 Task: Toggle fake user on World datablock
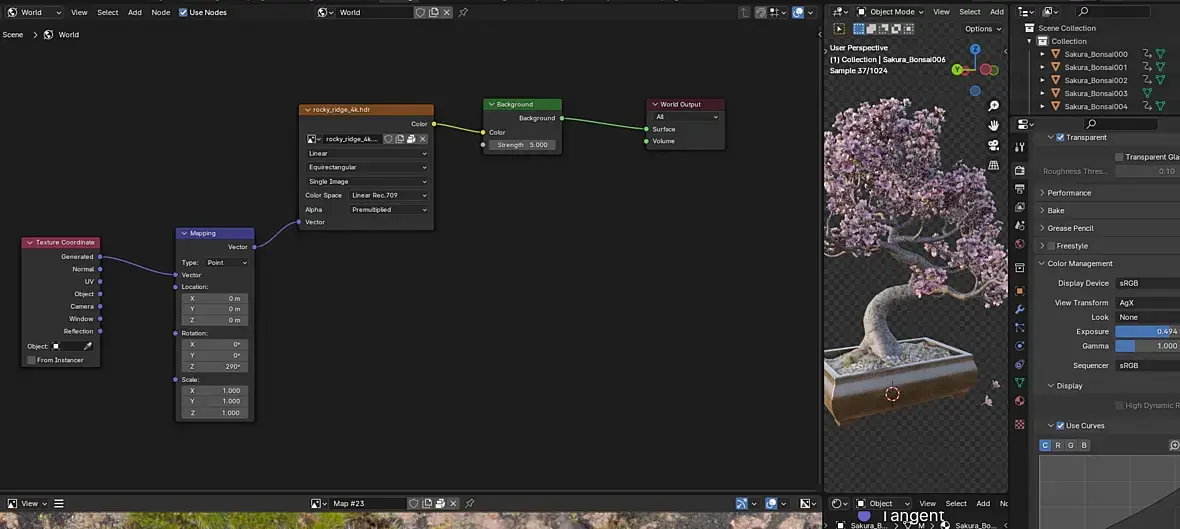click(420, 12)
